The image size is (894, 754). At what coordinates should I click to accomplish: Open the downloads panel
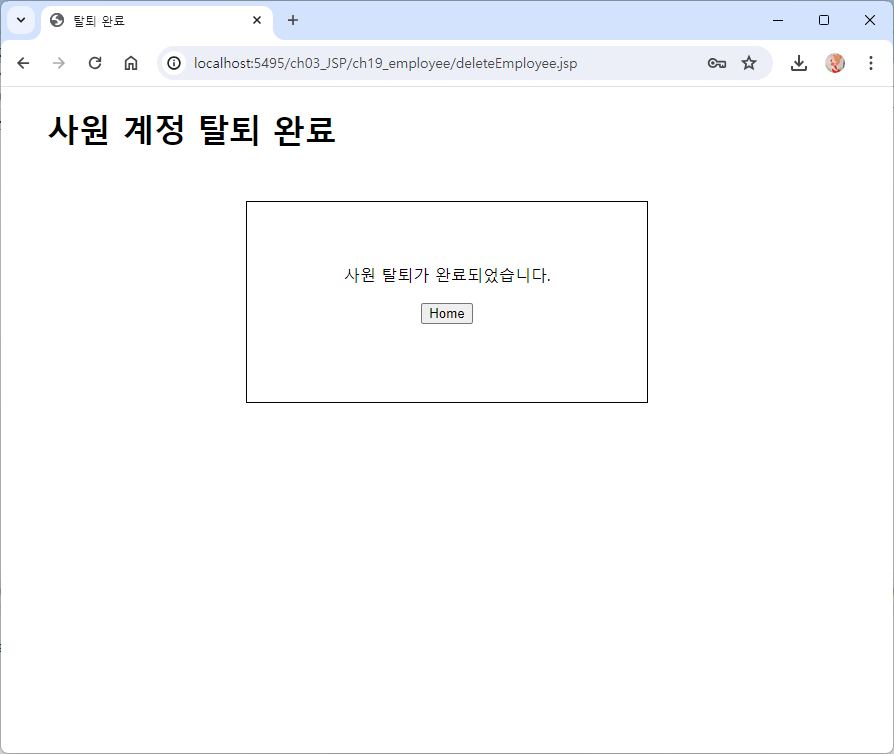click(x=799, y=63)
